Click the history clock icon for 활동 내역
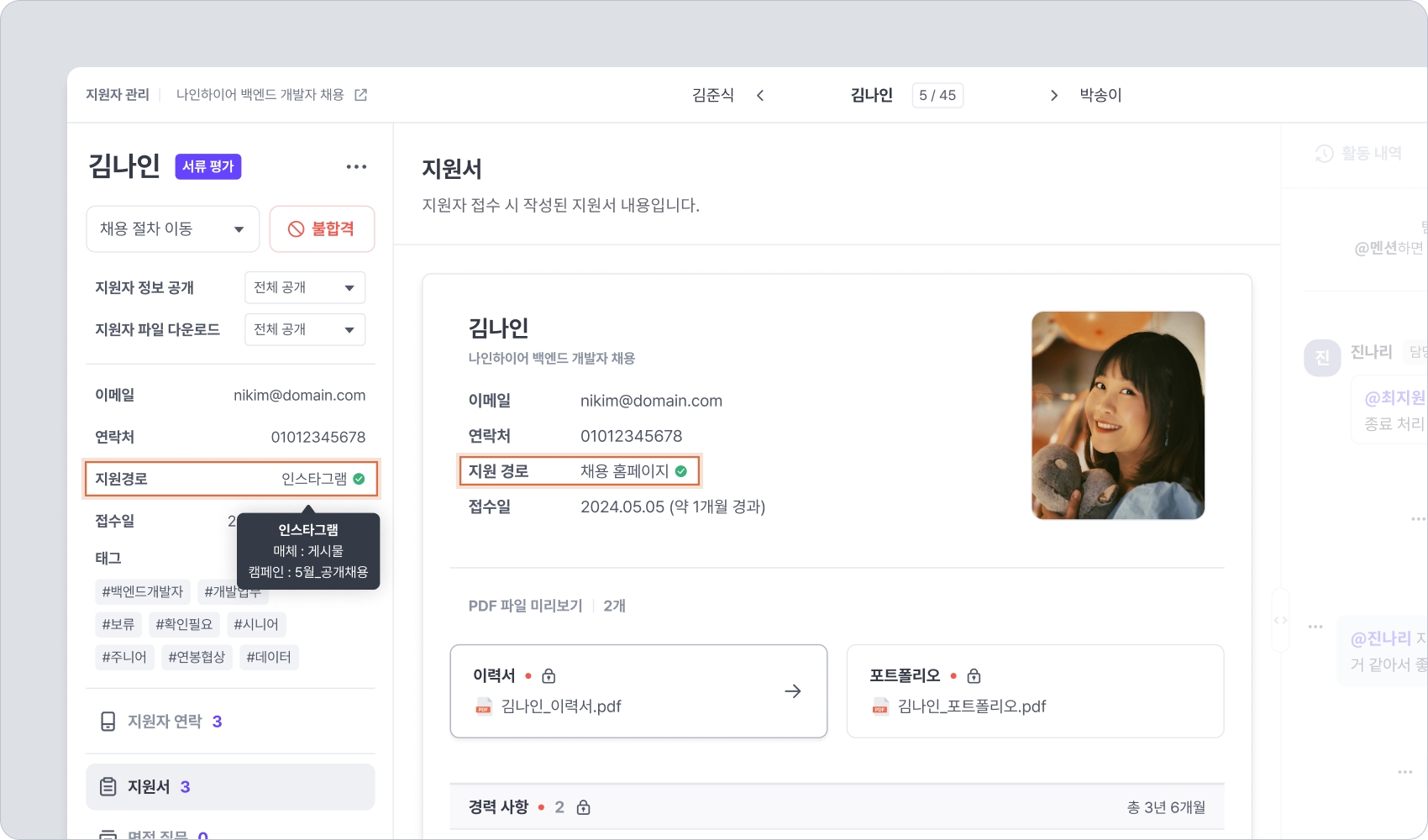The image size is (1428, 840). pyautogui.click(x=1325, y=154)
